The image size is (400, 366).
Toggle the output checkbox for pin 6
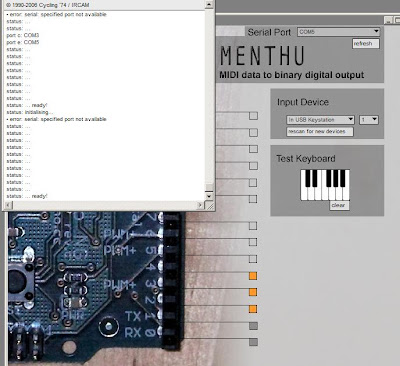(253, 242)
